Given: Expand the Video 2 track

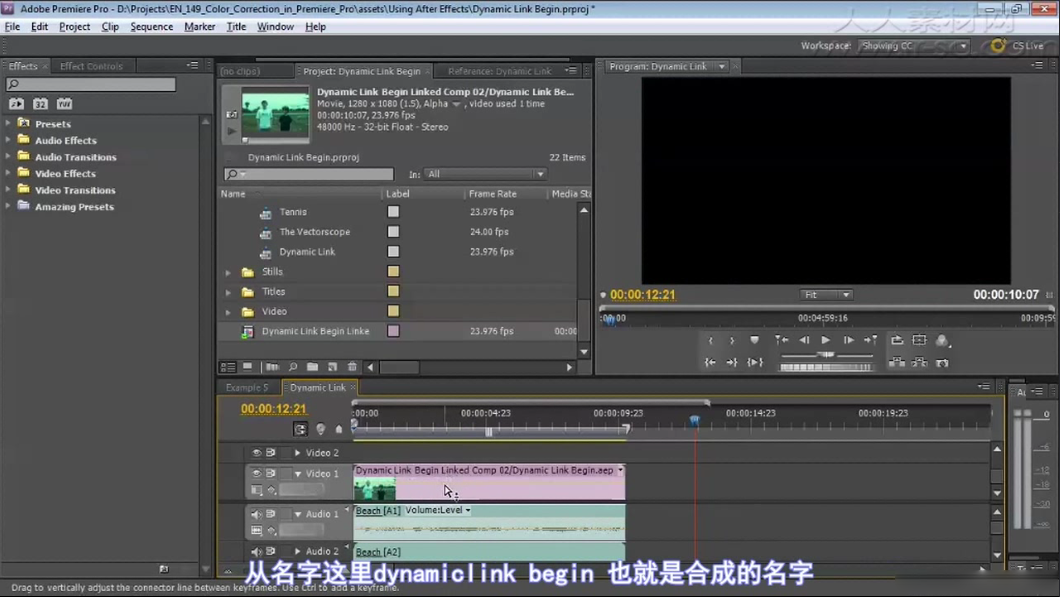Looking at the screenshot, I should click(297, 452).
